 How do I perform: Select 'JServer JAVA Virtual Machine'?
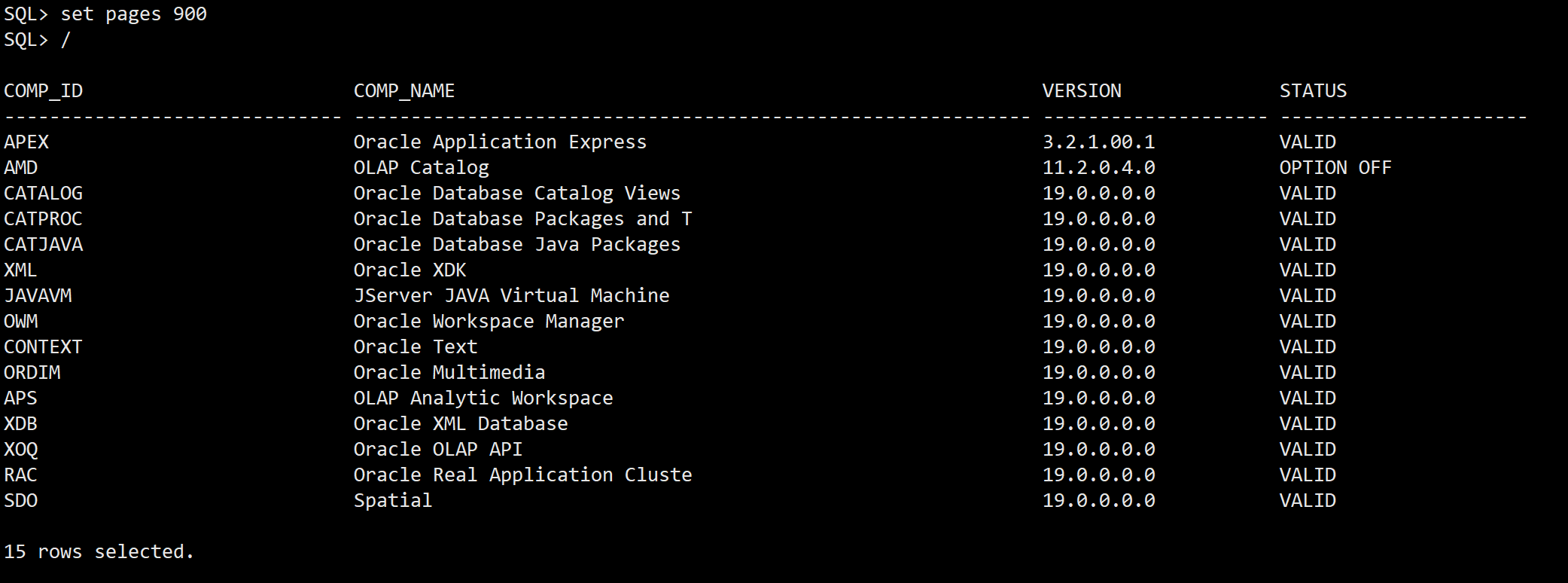[x=512, y=296]
